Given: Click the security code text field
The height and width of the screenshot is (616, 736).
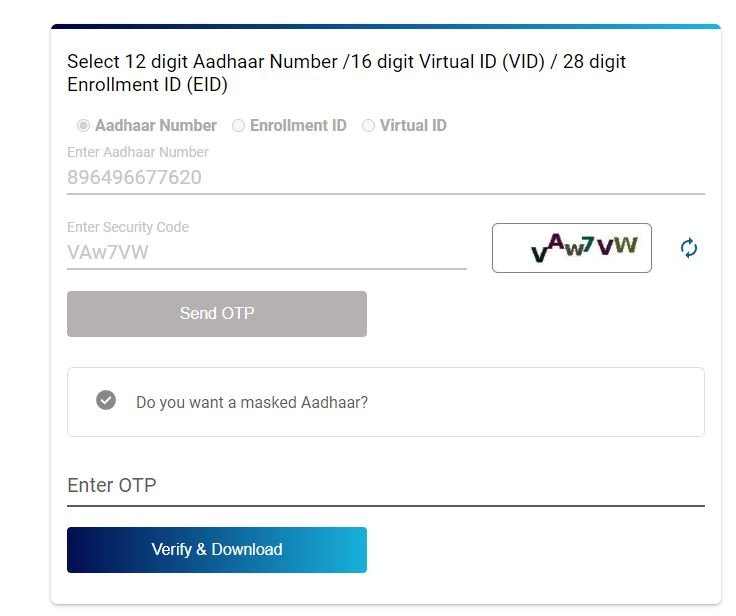Looking at the screenshot, I should [266, 252].
